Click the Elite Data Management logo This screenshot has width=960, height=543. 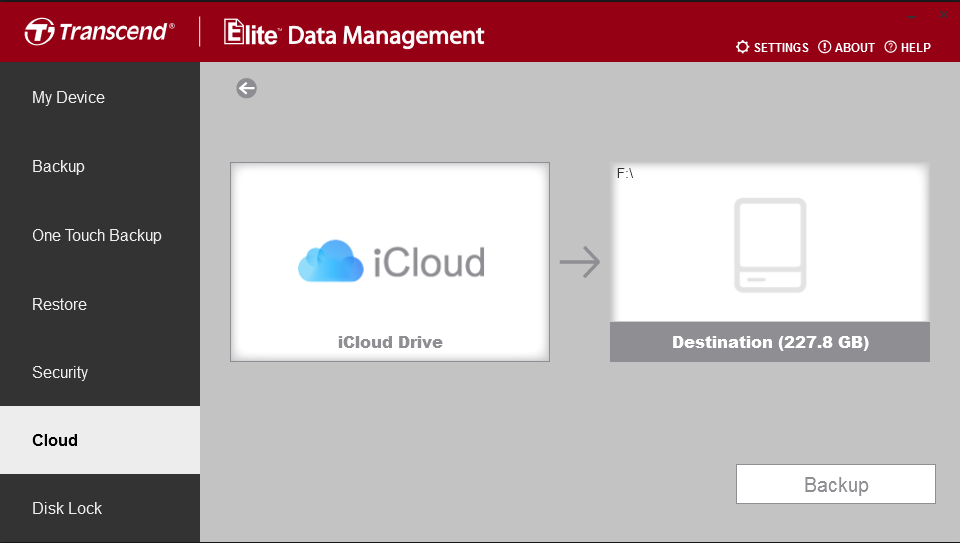pos(354,33)
